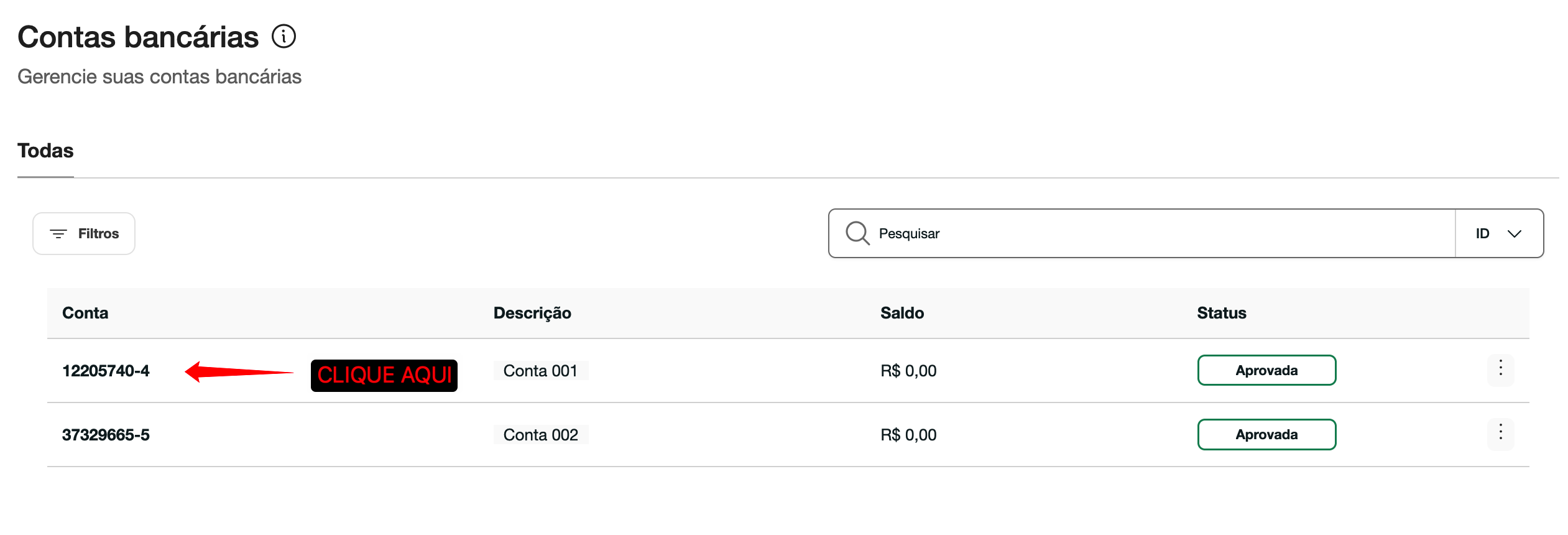Open the Filtros button
This screenshot has height=535, width=1568.
point(84,233)
